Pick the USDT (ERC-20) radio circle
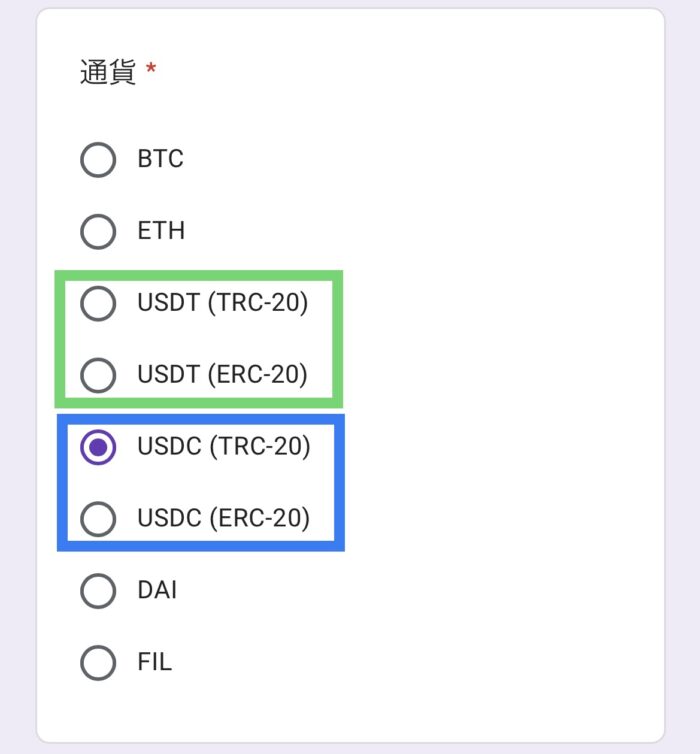700x754 pixels. tap(98, 375)
